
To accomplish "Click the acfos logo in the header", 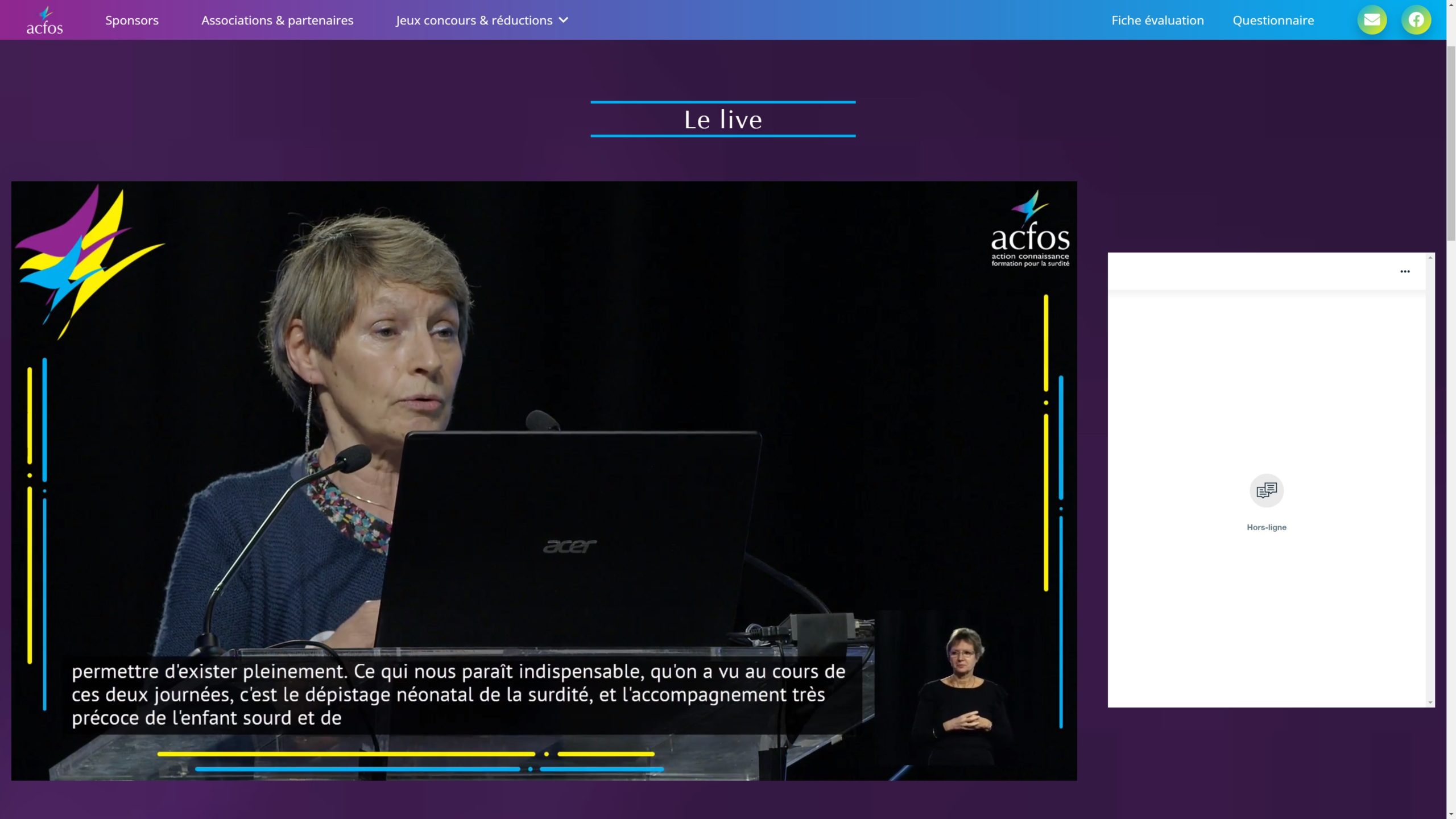I will (44, 20).
